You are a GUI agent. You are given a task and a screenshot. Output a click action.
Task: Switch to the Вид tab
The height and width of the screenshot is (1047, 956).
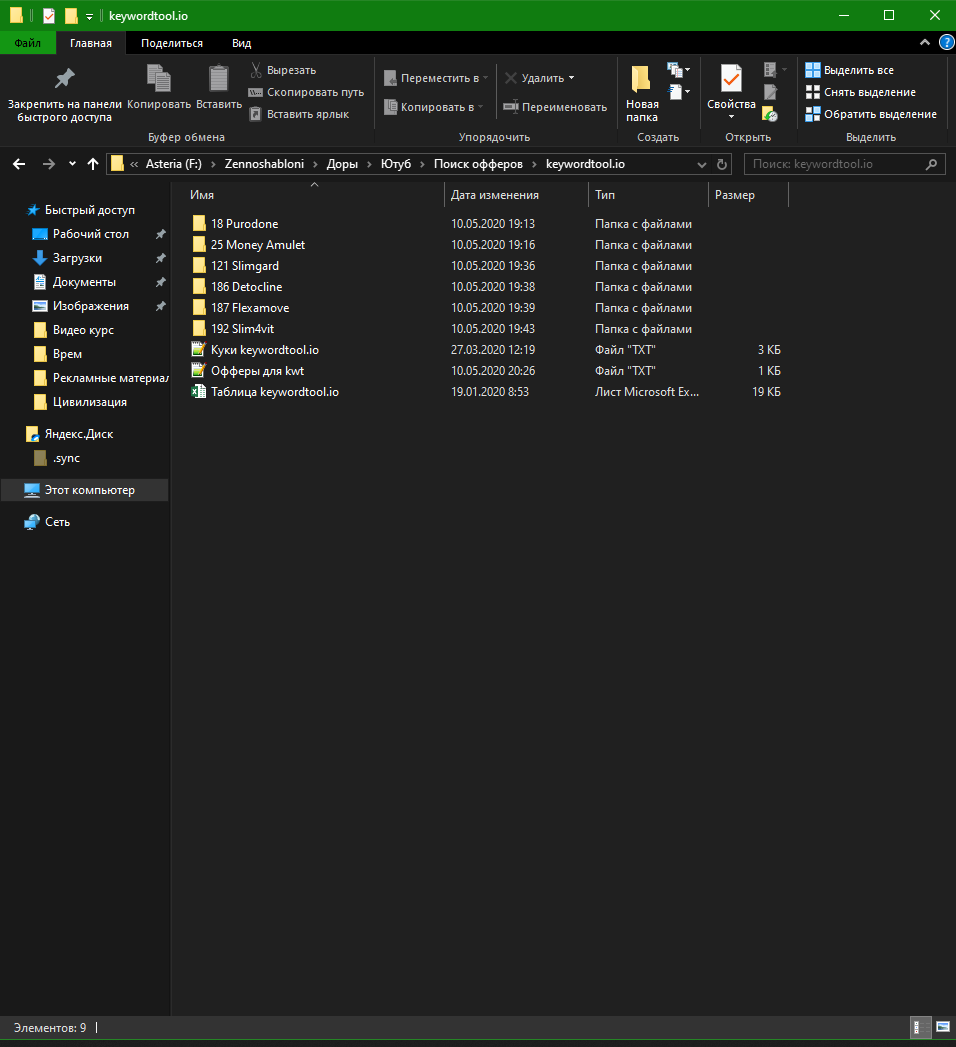click(x=240, y=43)
